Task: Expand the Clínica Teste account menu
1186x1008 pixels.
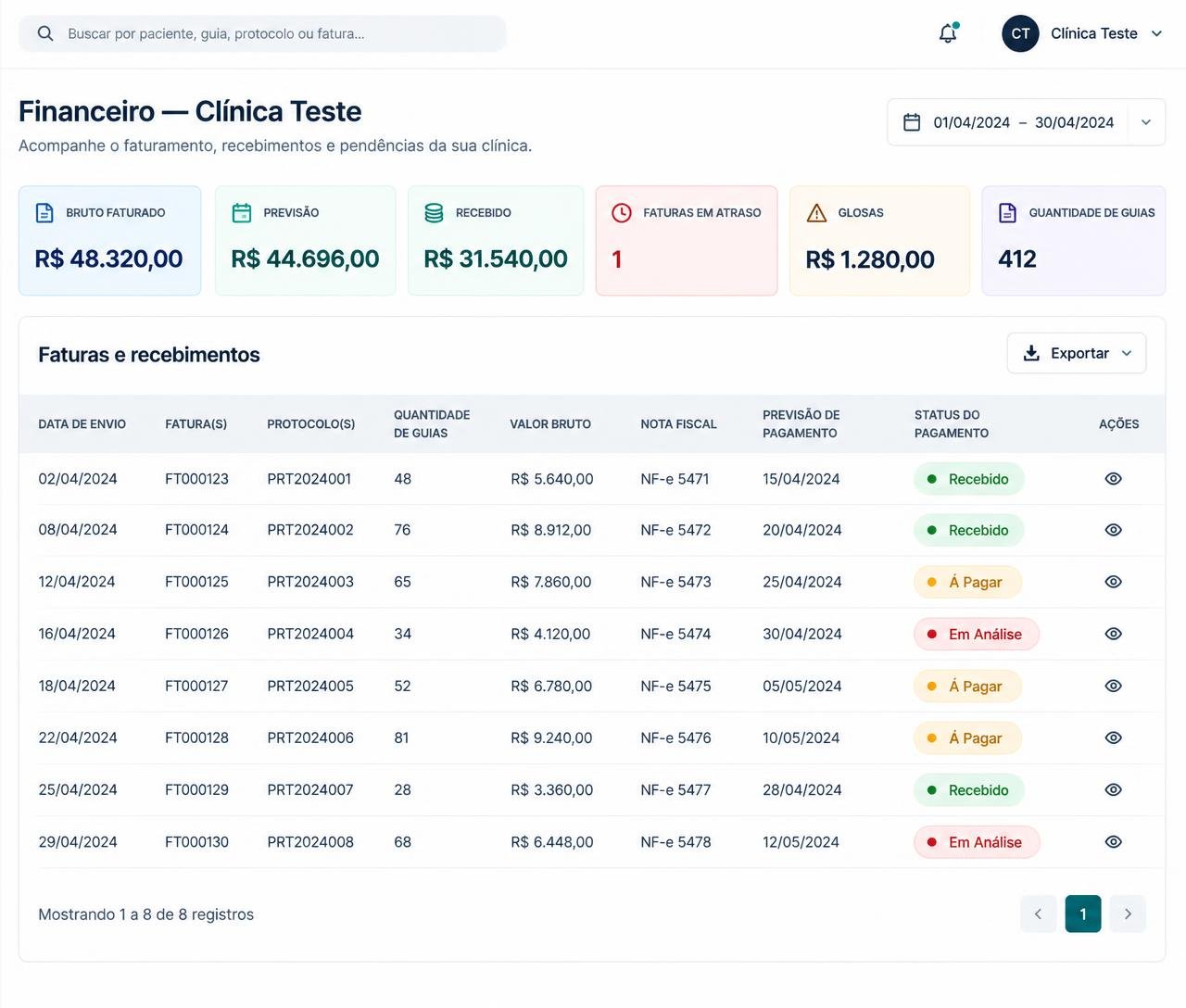Action: tap(1156, 33)
